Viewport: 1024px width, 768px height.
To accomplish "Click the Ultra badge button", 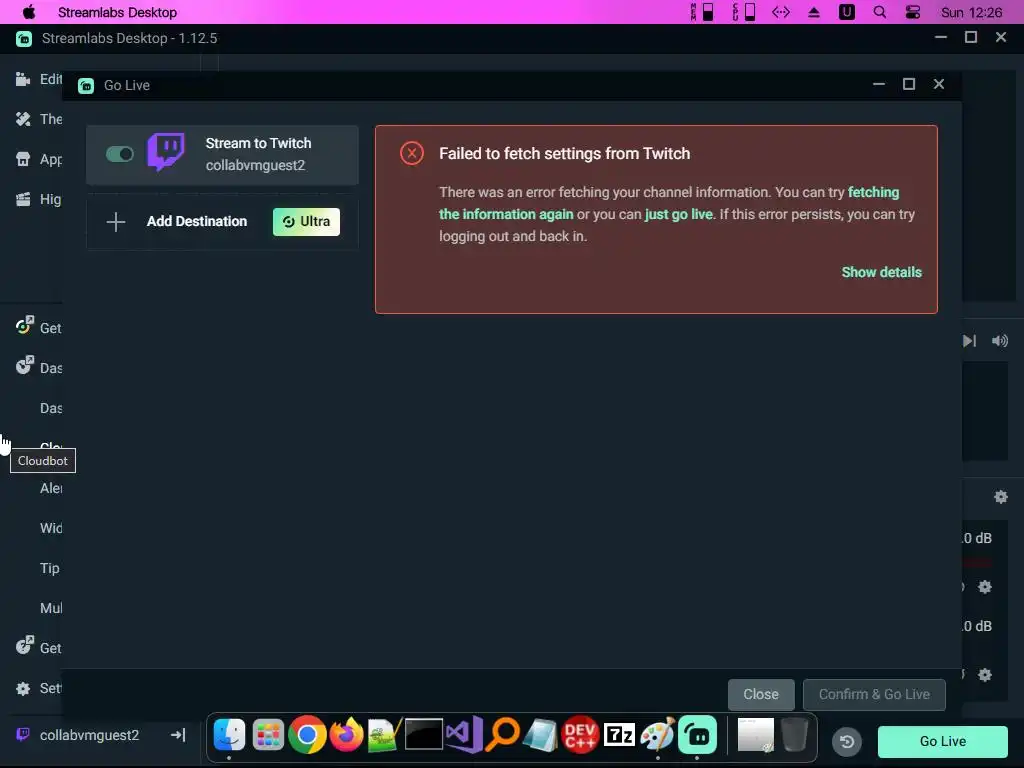I will (x=306, y=221).
